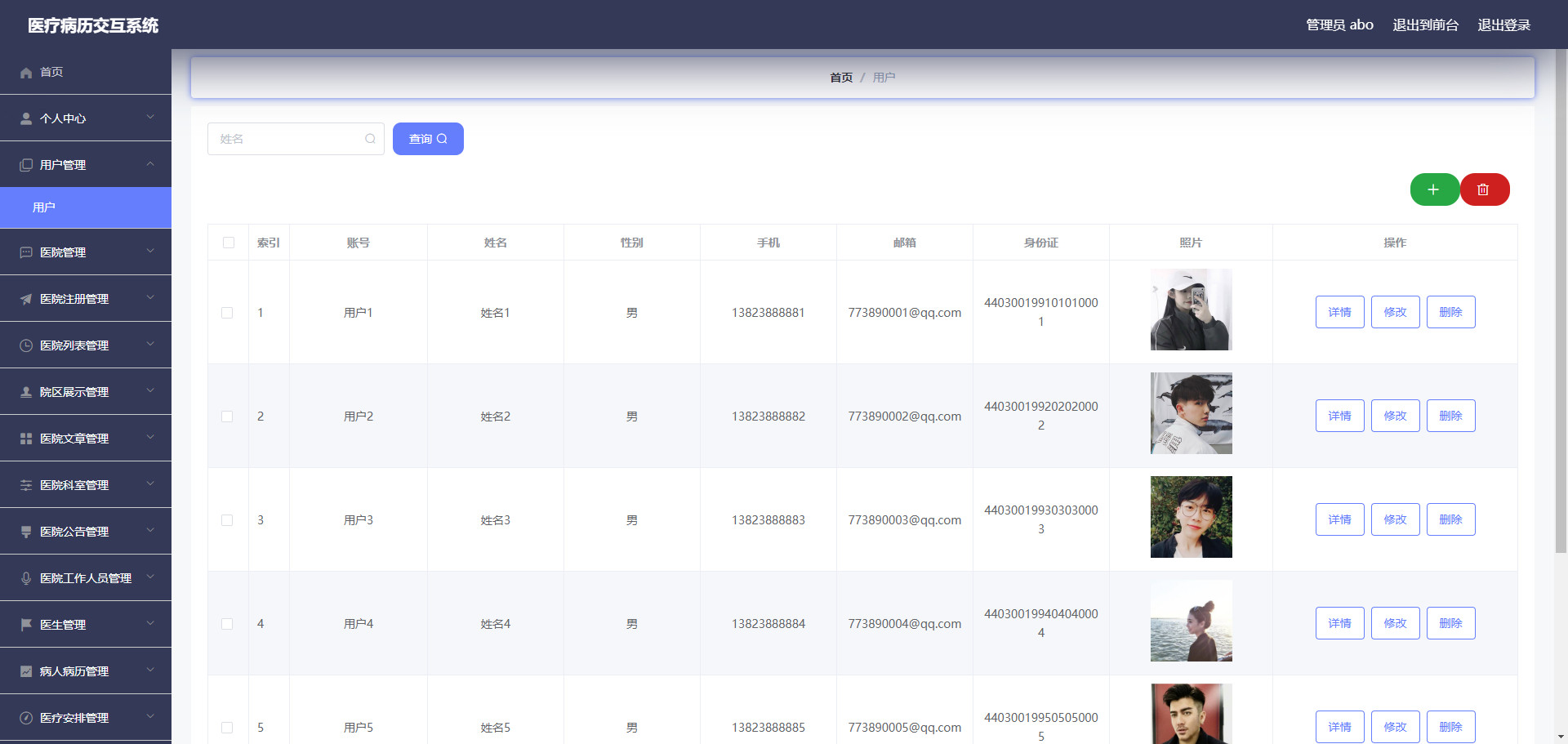Screen dimensions: 1568x744
Task: Click 修改 button for 用户2
Action: pos(1395,416)
